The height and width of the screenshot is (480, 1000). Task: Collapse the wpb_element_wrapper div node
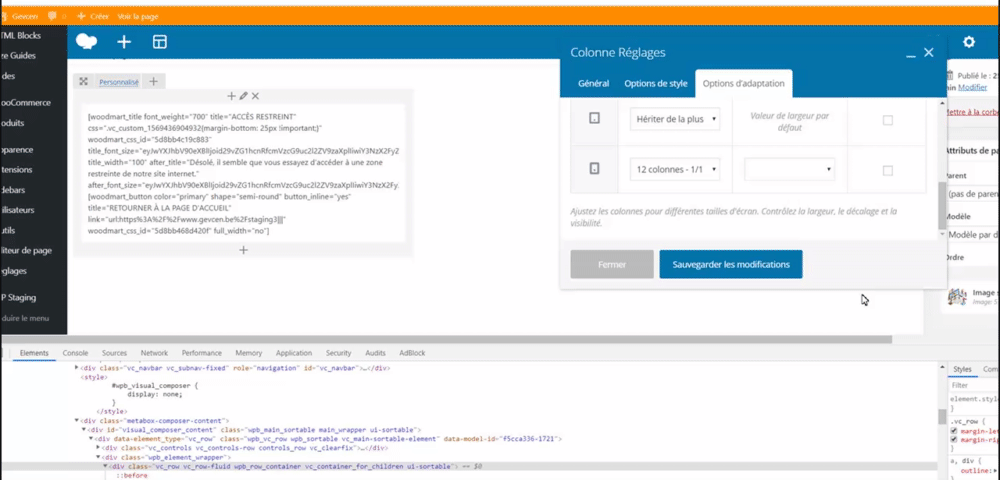98,458
